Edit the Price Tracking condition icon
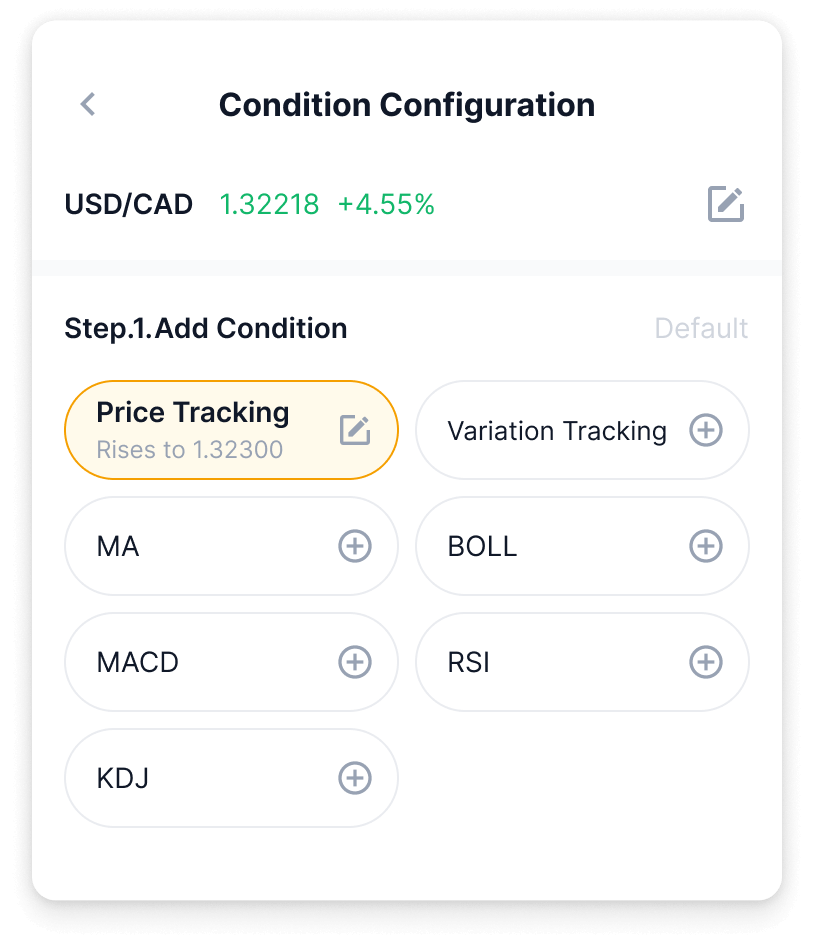814x949 pixels. coord(355,430)
